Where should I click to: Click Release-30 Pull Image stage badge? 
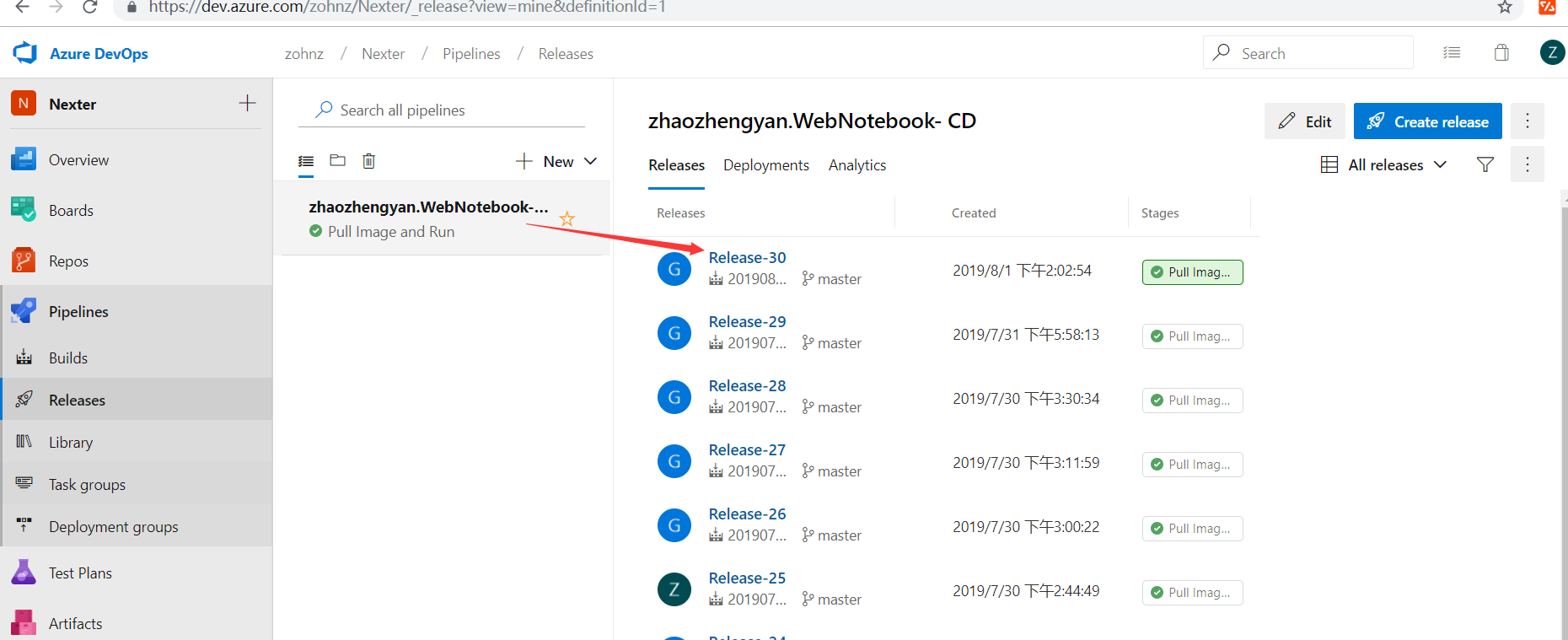pos(1192,272)
